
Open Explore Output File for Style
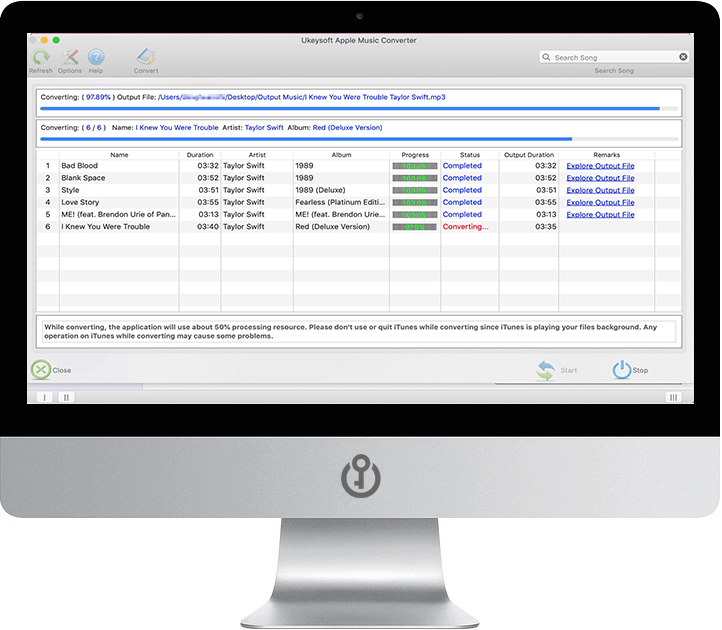tap(600, 190)
